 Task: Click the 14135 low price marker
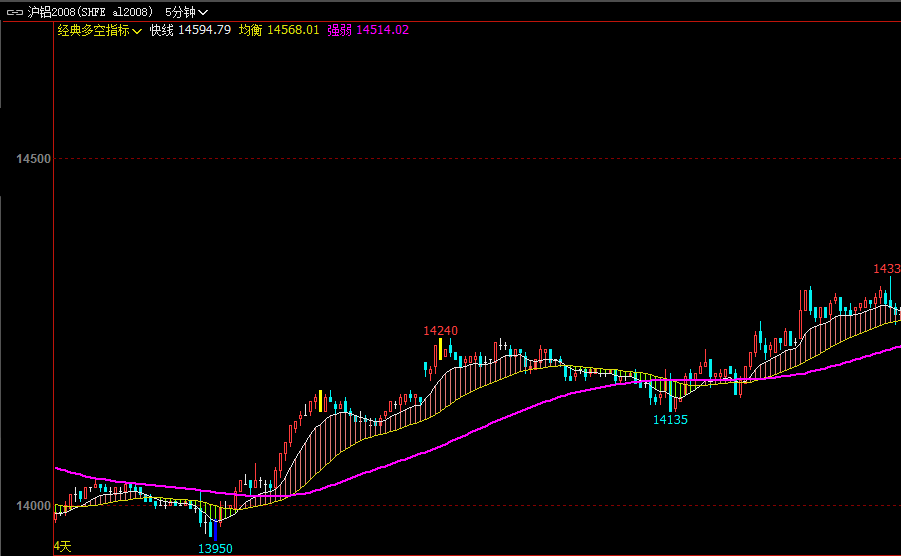point(670,420)
